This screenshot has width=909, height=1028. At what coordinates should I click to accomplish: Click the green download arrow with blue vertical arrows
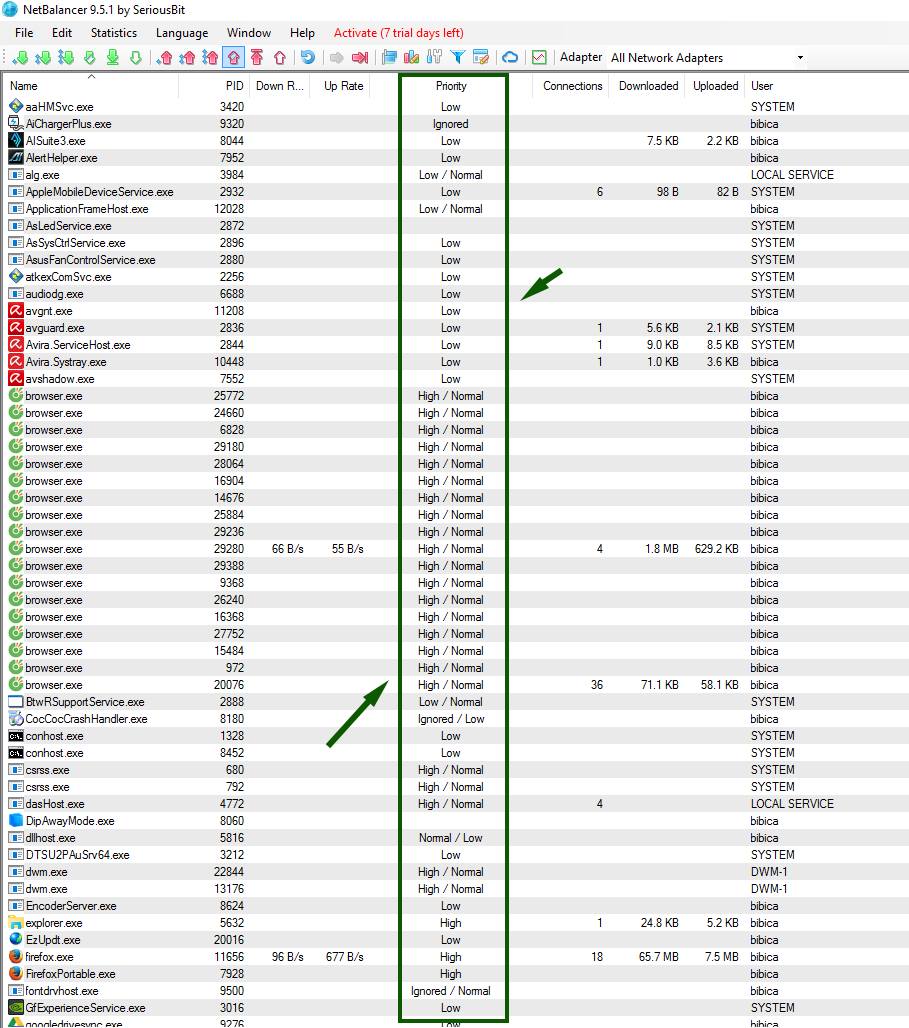point(66,58)
